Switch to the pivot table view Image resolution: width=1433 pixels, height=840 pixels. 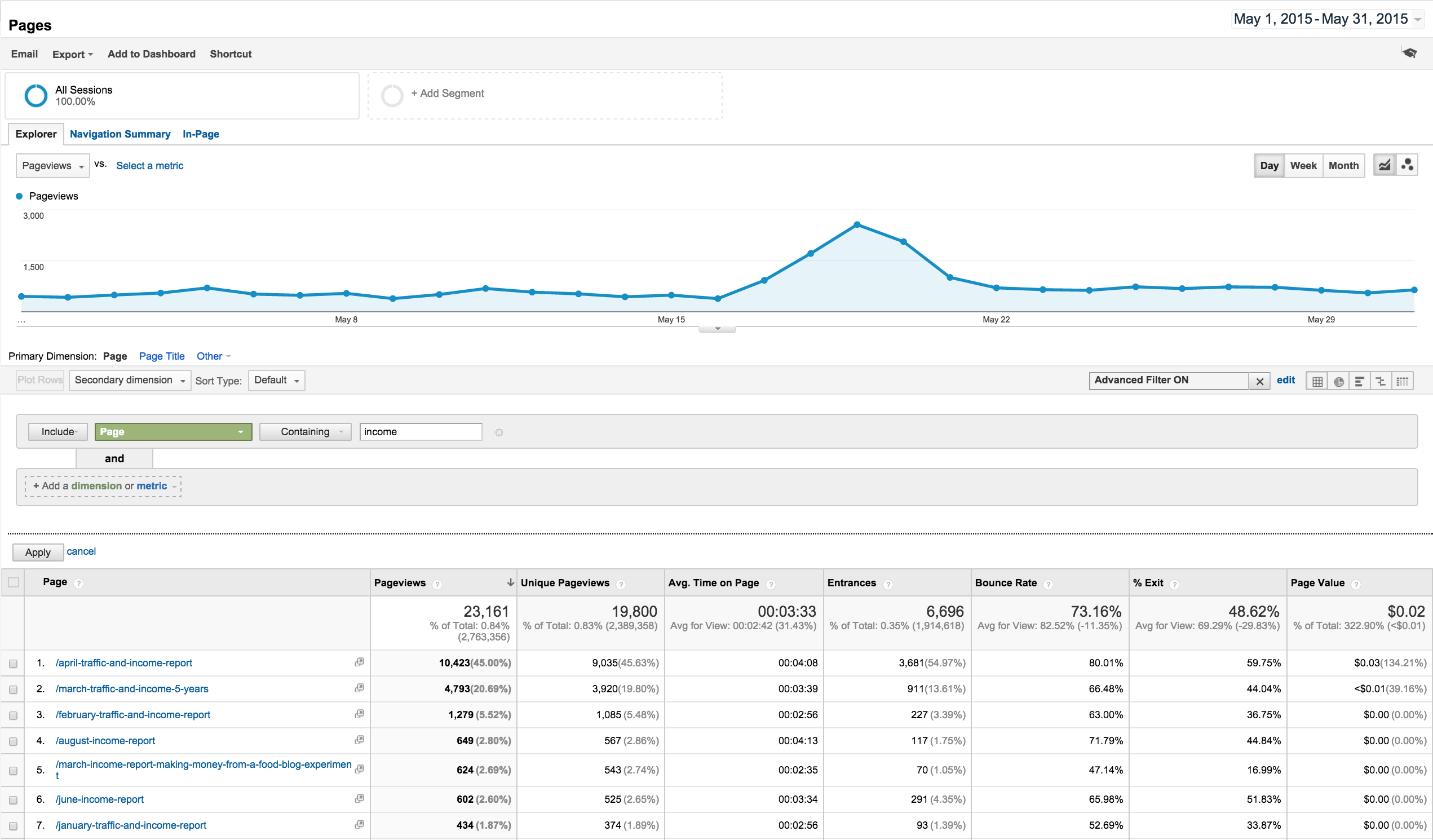pos(1403,381)
